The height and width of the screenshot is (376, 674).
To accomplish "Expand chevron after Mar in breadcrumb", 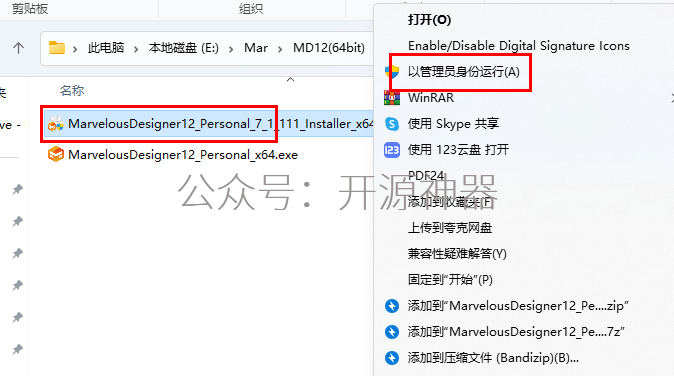I will (x=280, y=49).
